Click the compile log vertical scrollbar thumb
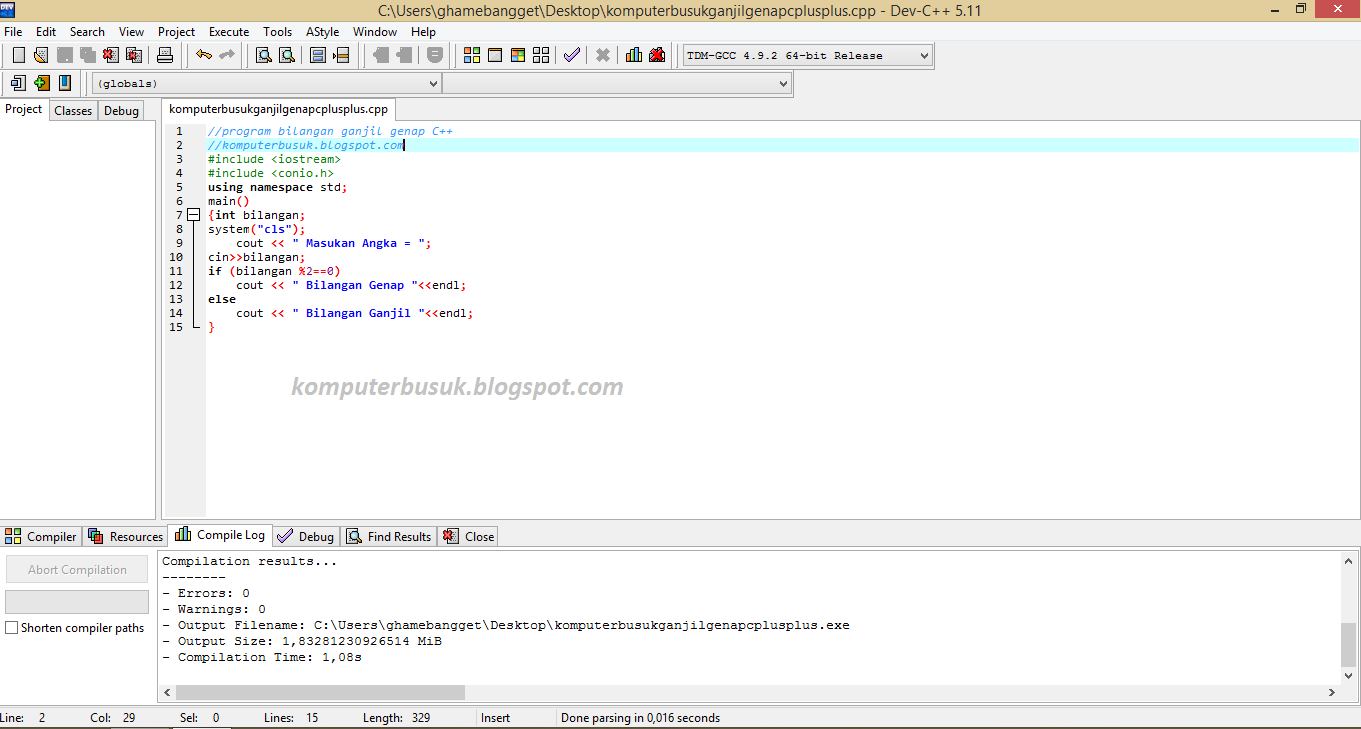This screenshot has width=1361, height=729. coord(1349,644)
